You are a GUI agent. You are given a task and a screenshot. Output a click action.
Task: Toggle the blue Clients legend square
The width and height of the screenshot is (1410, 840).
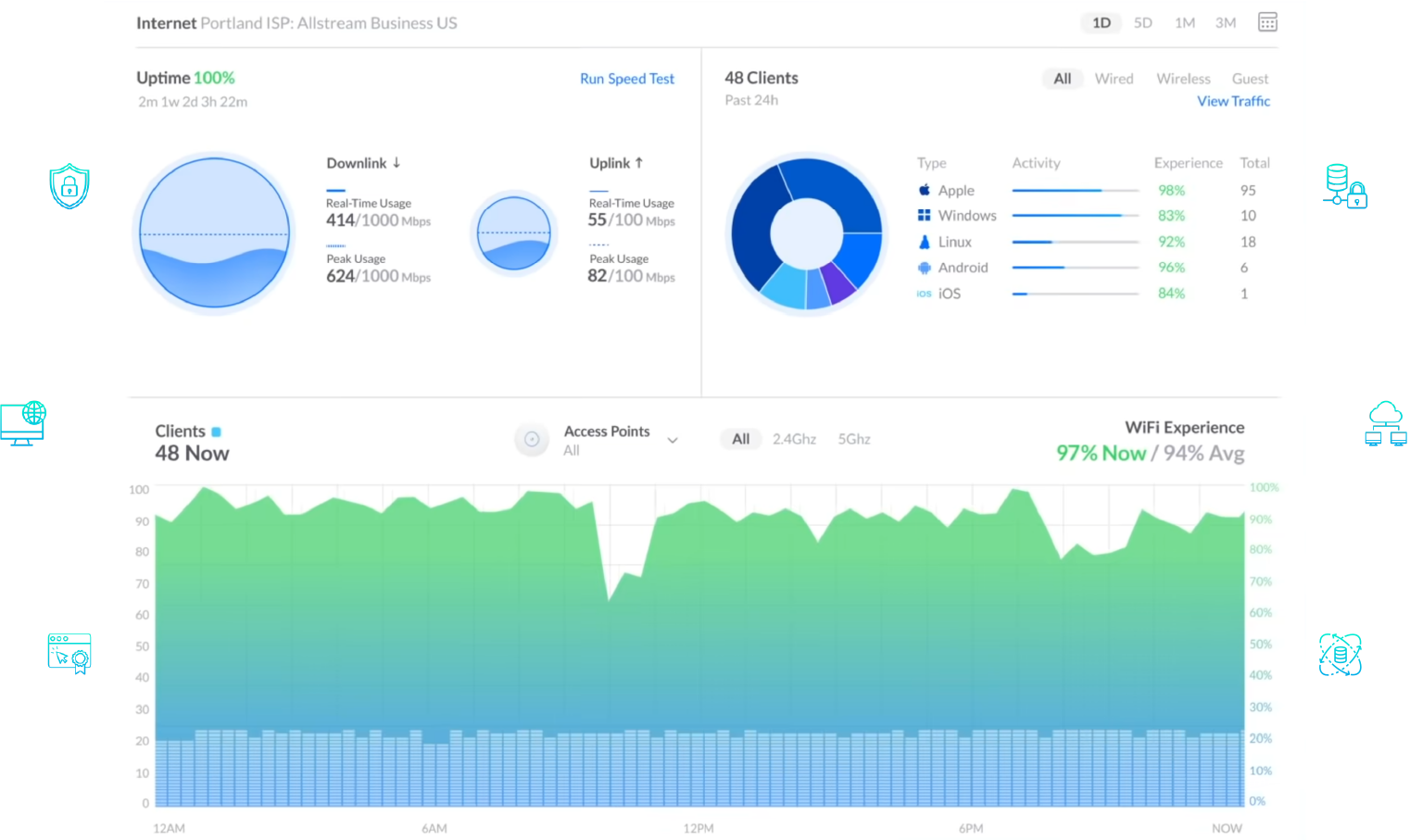pyautogui.click(x=217, y=432)
